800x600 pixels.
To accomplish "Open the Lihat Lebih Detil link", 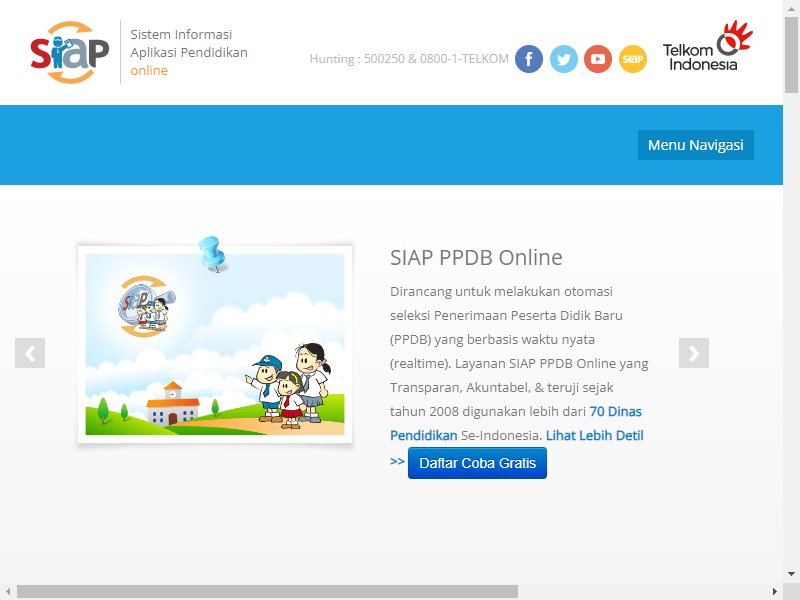I will (x=594, y=436).
